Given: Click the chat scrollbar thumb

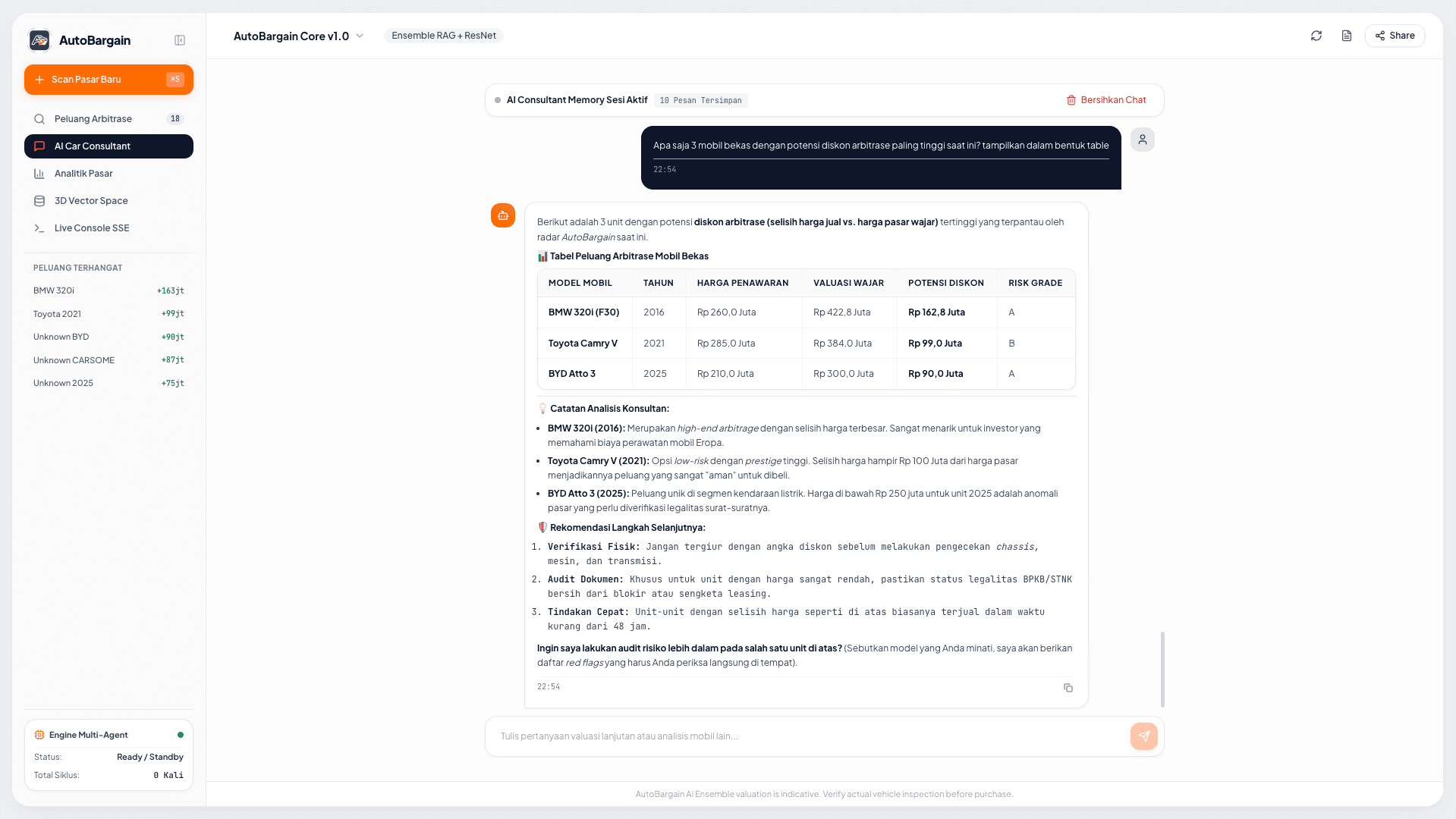Looking at the screenshot, I should coord(1162,670).
